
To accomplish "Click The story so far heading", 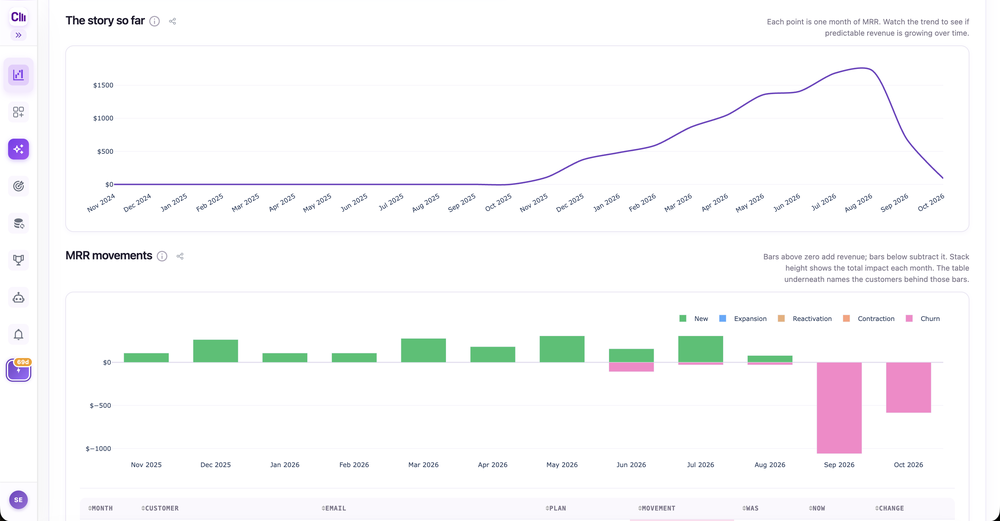I will pyautogui.click(x=105, y=20).
